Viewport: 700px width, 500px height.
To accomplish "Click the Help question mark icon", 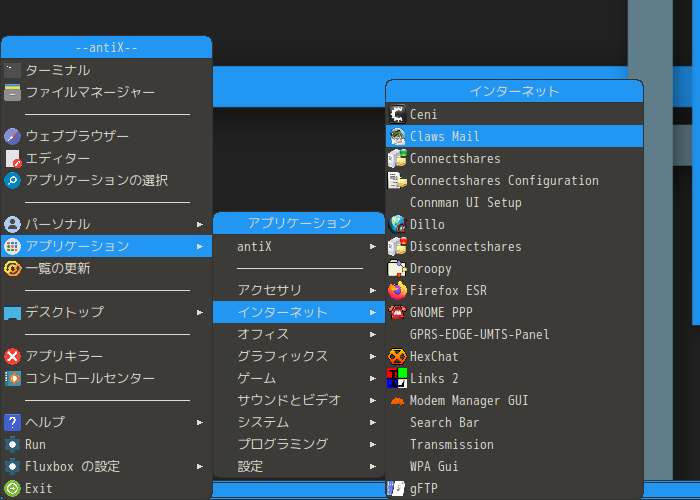I will (x=12, y=422).
